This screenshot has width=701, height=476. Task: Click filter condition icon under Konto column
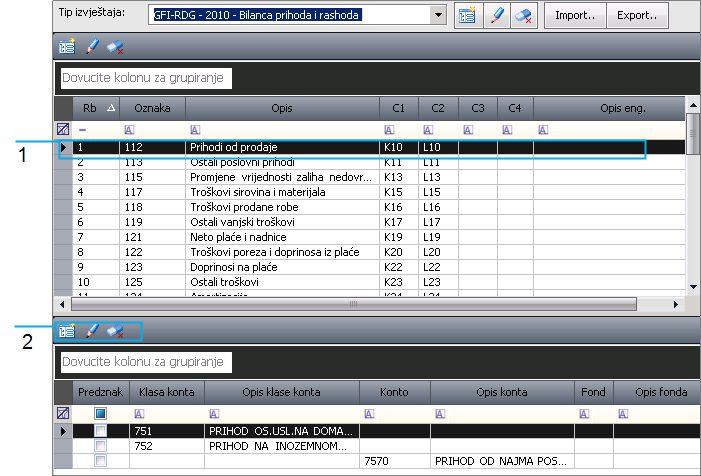(x=369, y=414)
